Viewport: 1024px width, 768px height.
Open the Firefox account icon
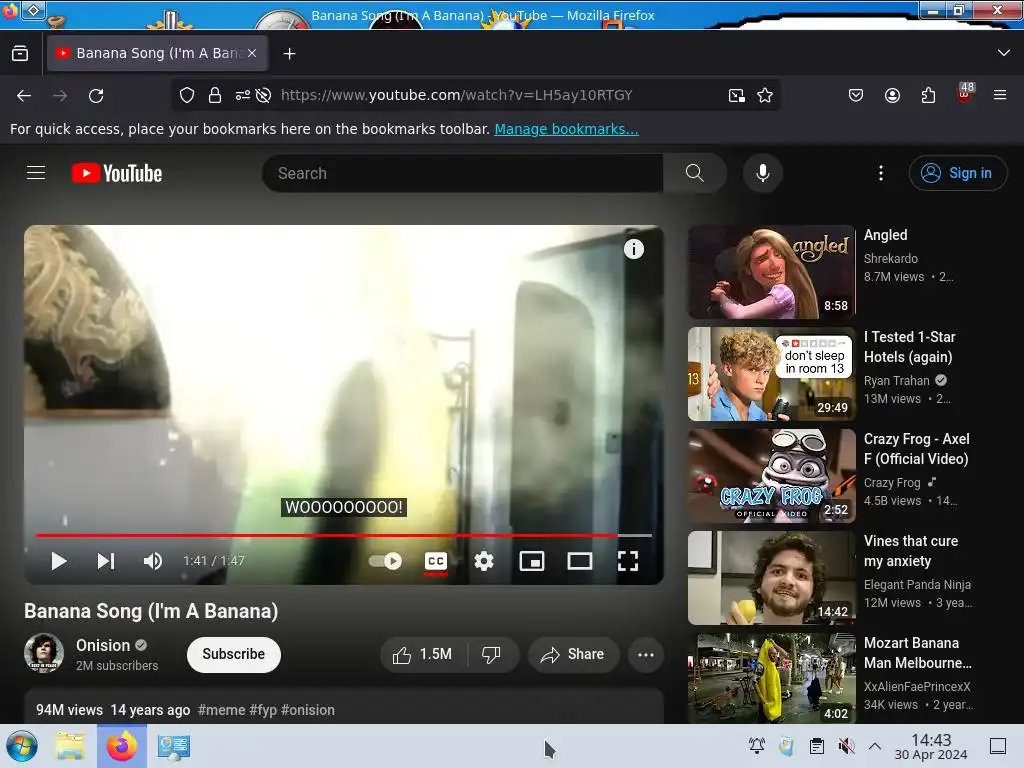click(892, 95)
